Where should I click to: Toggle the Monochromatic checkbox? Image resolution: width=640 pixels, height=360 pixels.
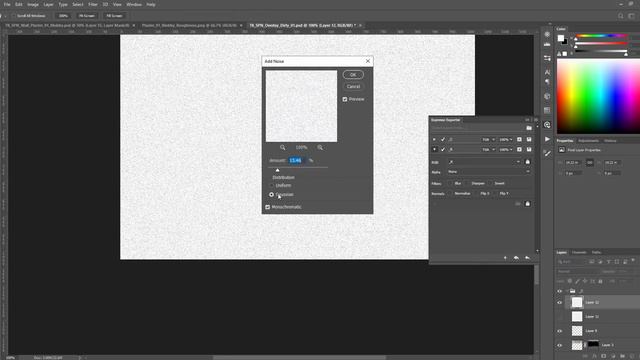pyautogui.click(x=268, y=207)
